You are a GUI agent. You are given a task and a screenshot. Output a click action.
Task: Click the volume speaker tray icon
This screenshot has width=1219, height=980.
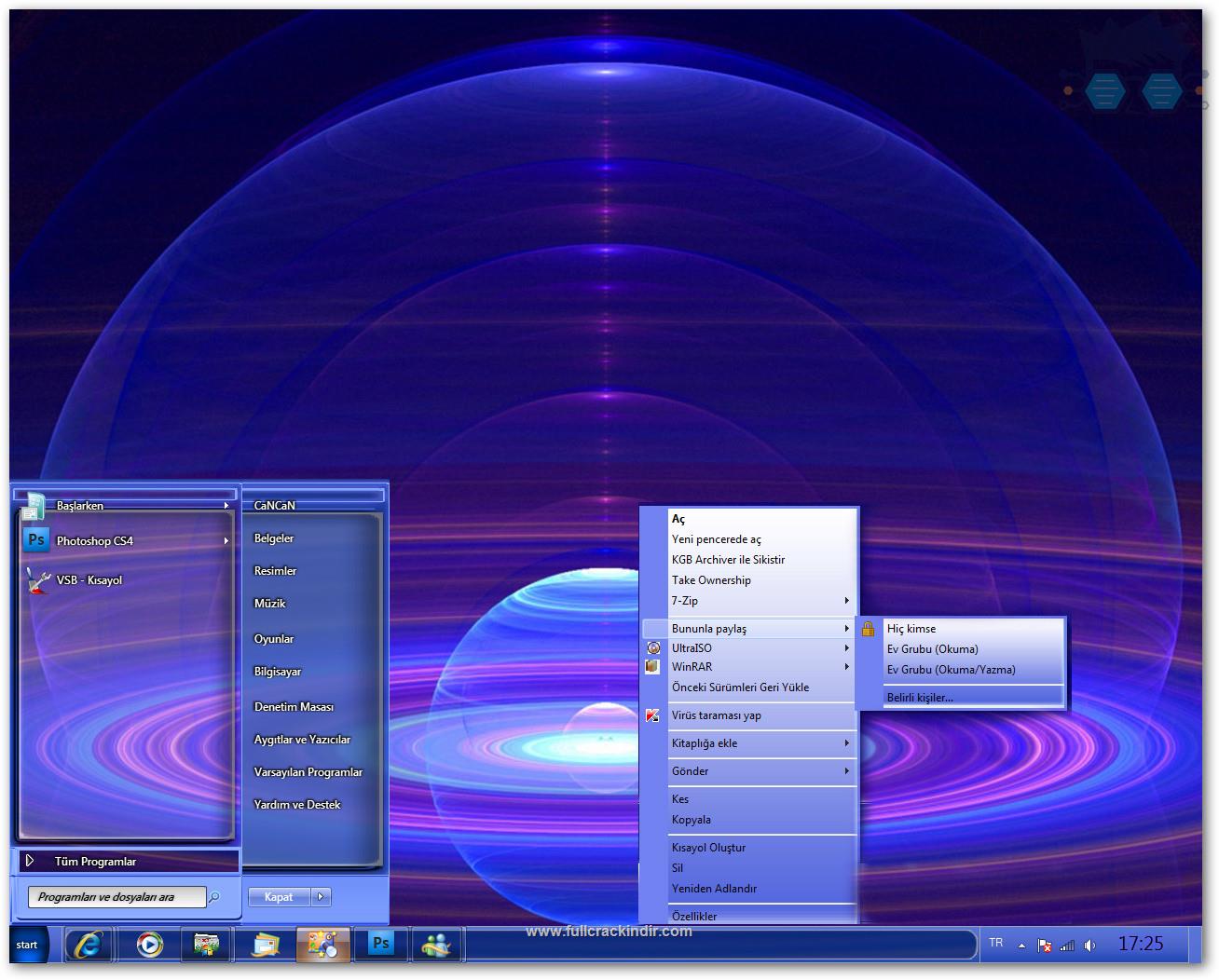click(1089, 946)
